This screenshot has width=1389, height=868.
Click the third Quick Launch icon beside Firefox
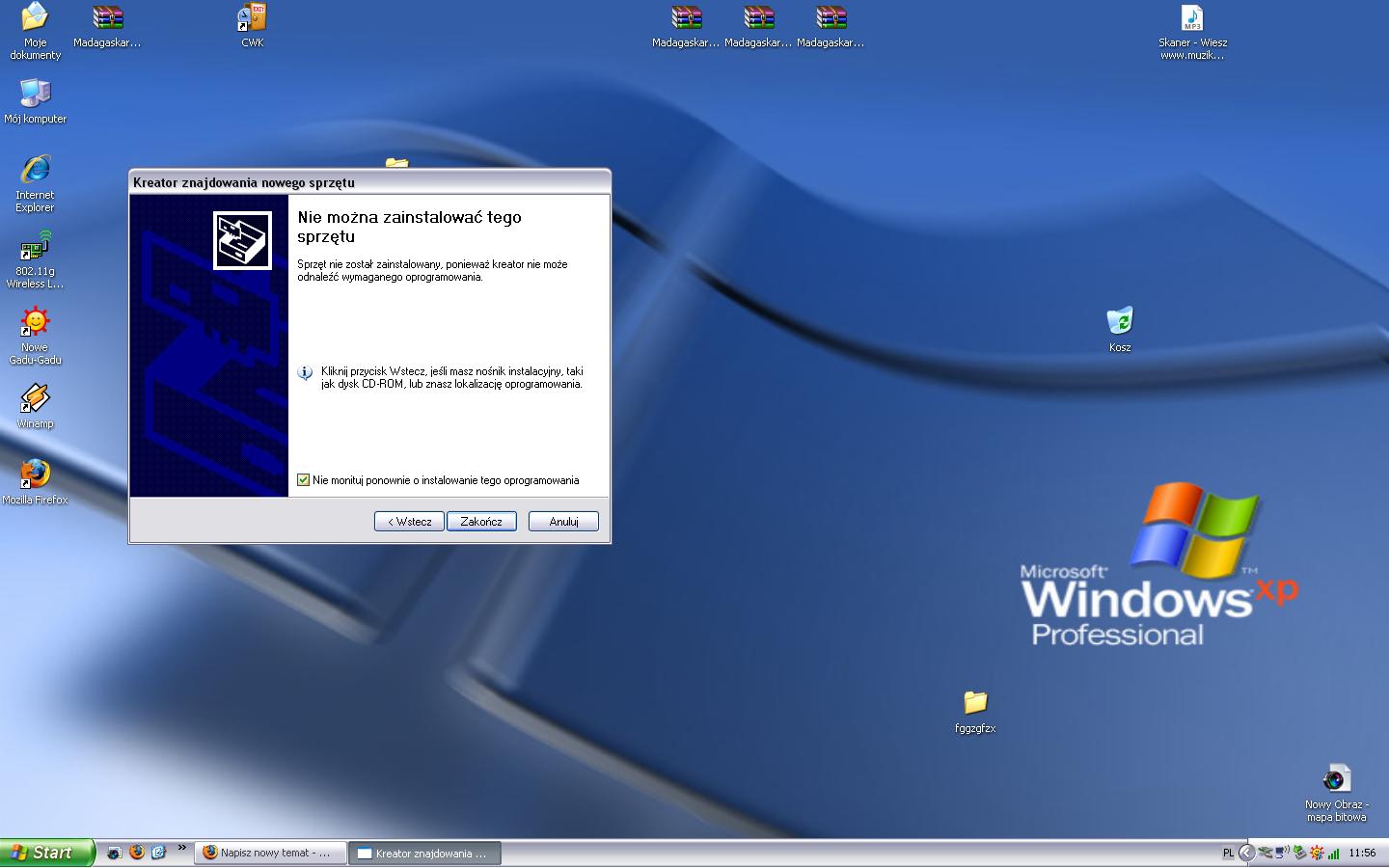tap(159, 853)
